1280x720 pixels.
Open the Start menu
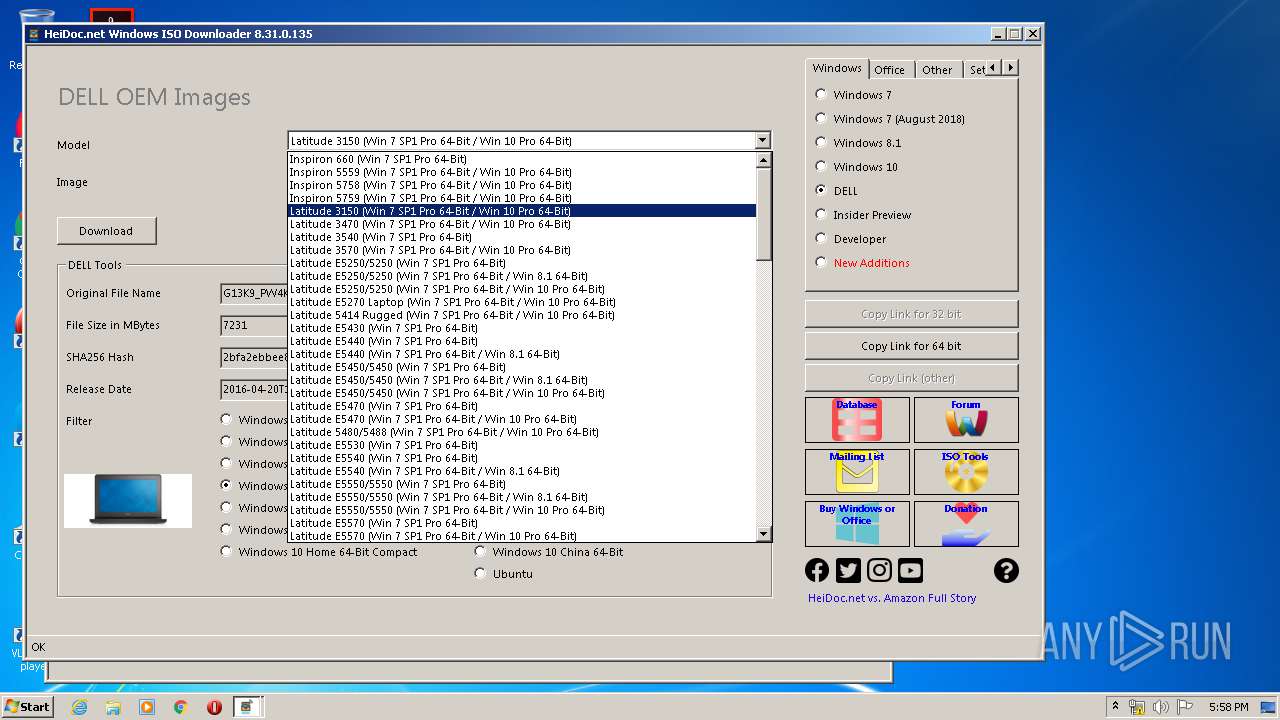pyautogui.click(x=27, y=707)
